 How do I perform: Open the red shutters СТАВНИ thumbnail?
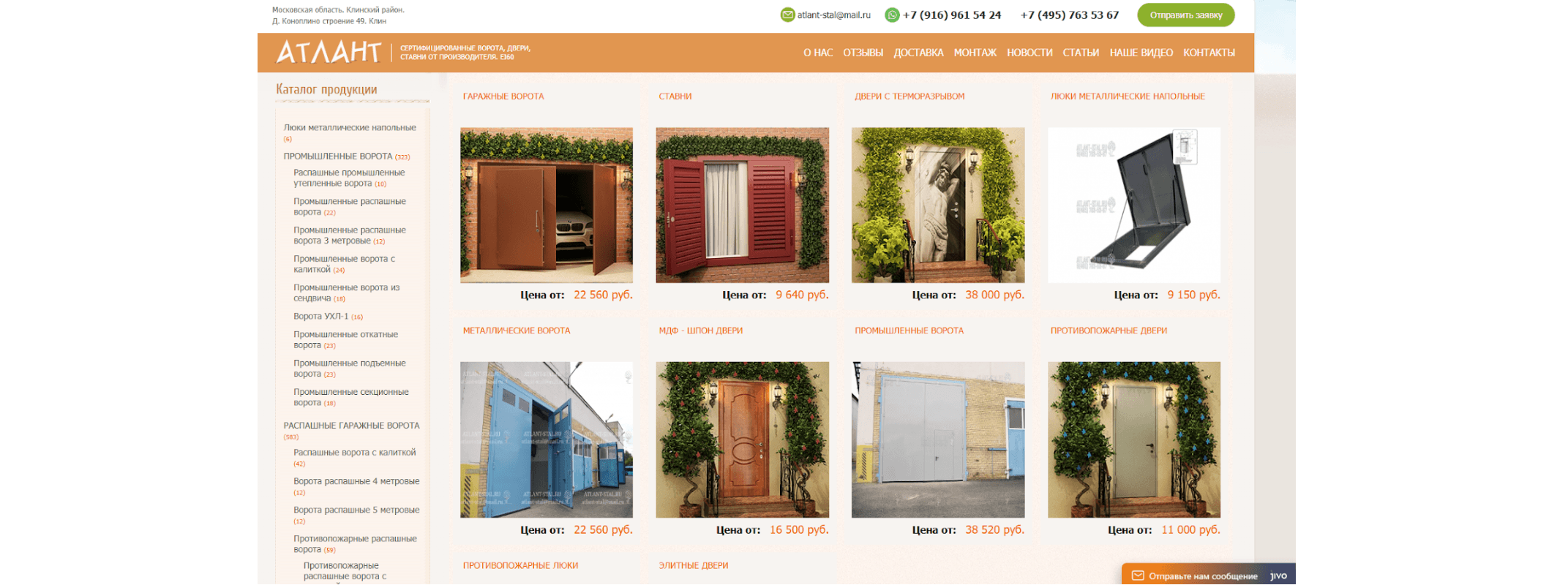742,205
